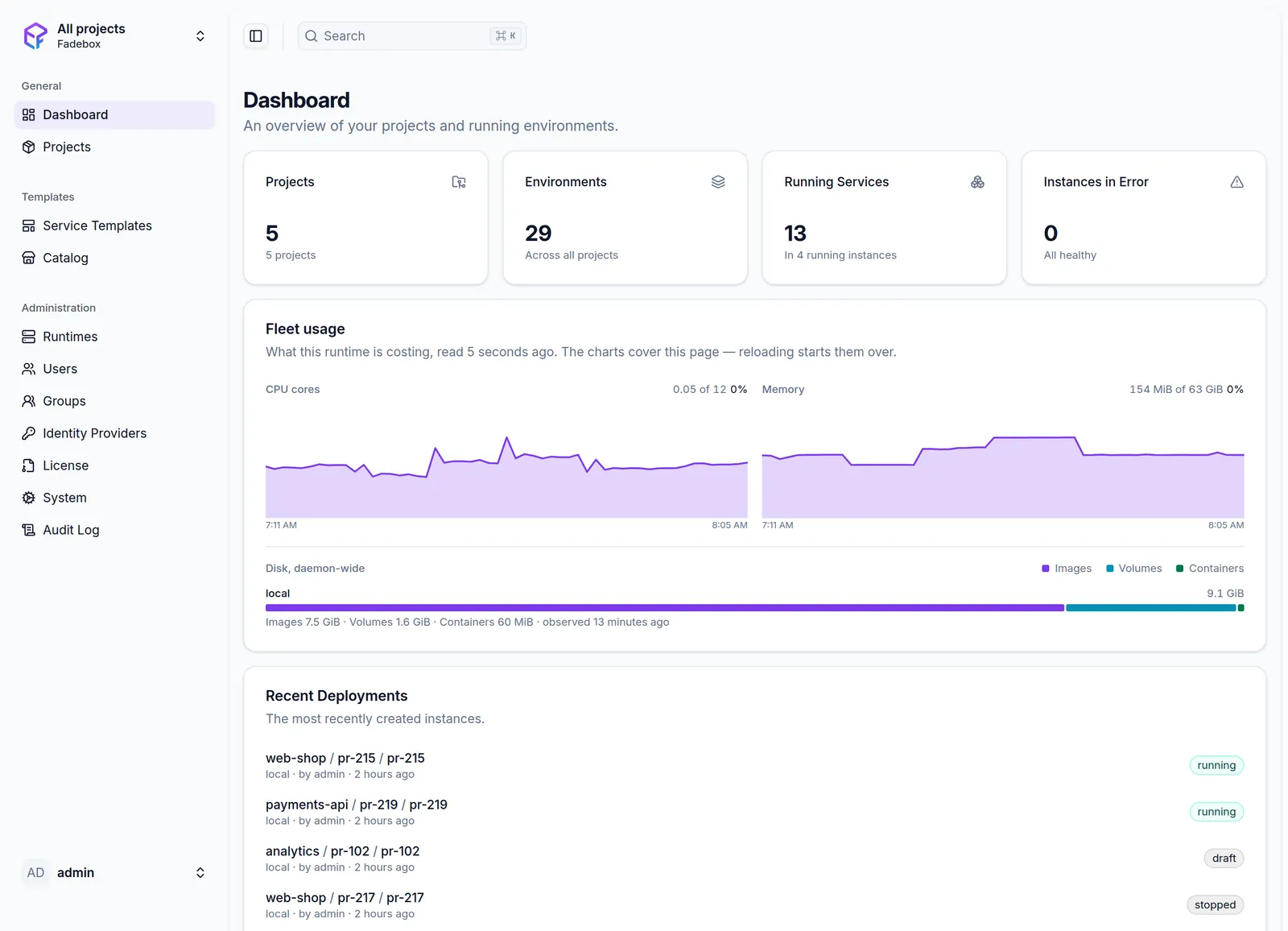1288x931 pixels.
Task: Click the Users people icon
Action: click(x=29, y=369)
